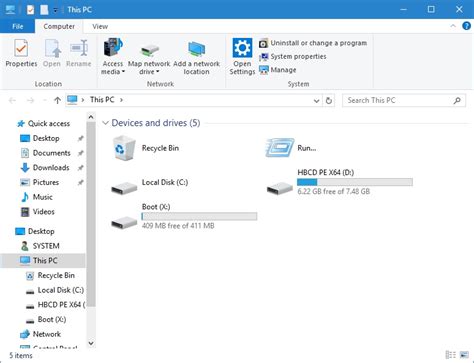Open the recent locations dropdown arrow
The height and width of the screenshot is (363, 474).
pos(44,100)
